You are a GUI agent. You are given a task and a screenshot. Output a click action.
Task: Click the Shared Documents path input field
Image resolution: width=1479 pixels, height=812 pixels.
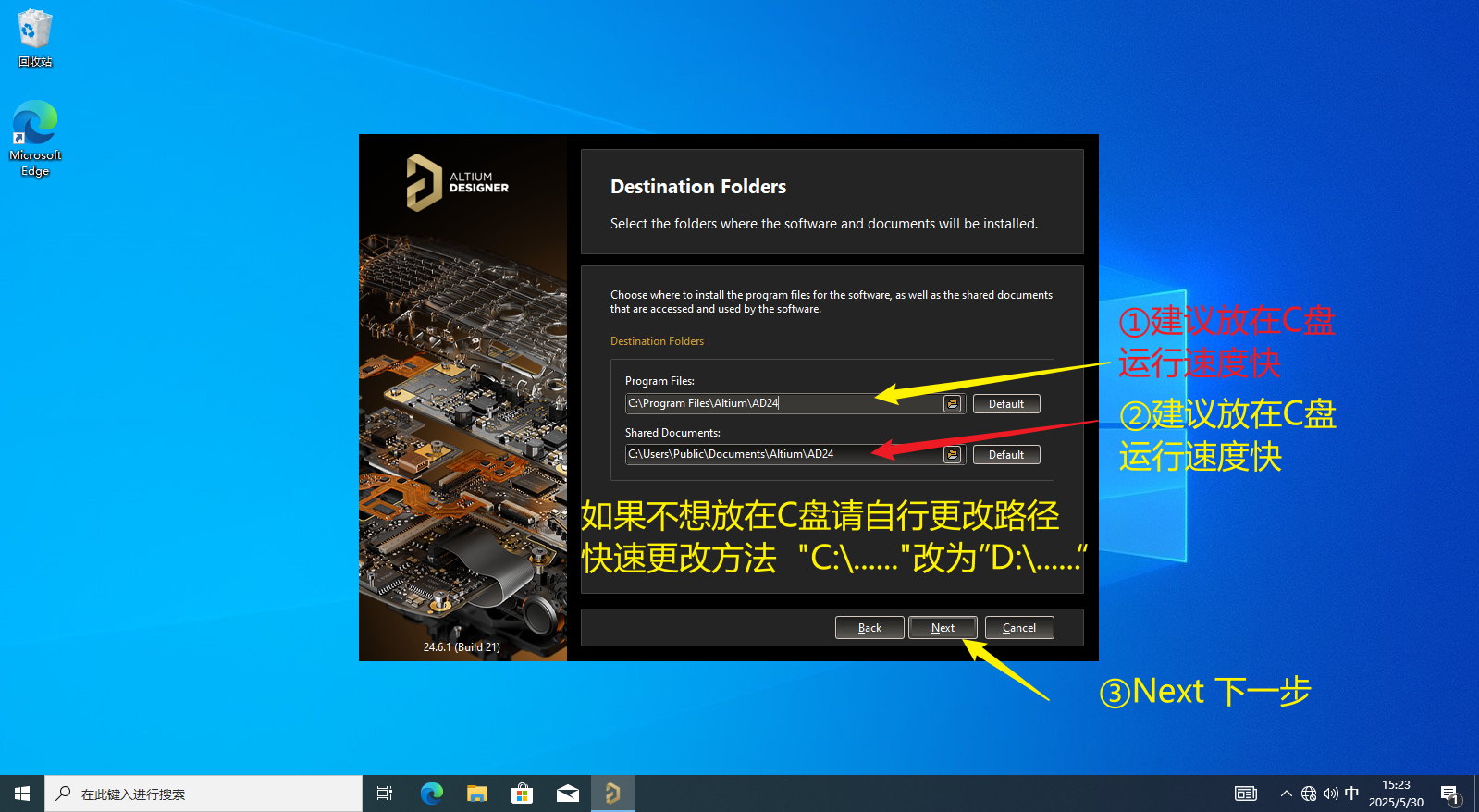(784, 454)
